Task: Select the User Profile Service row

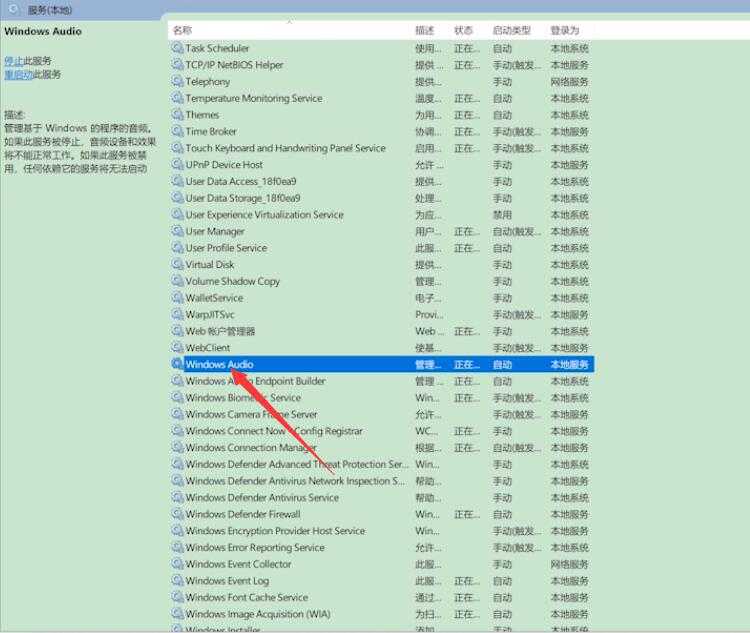Action: tap(383, 248)
